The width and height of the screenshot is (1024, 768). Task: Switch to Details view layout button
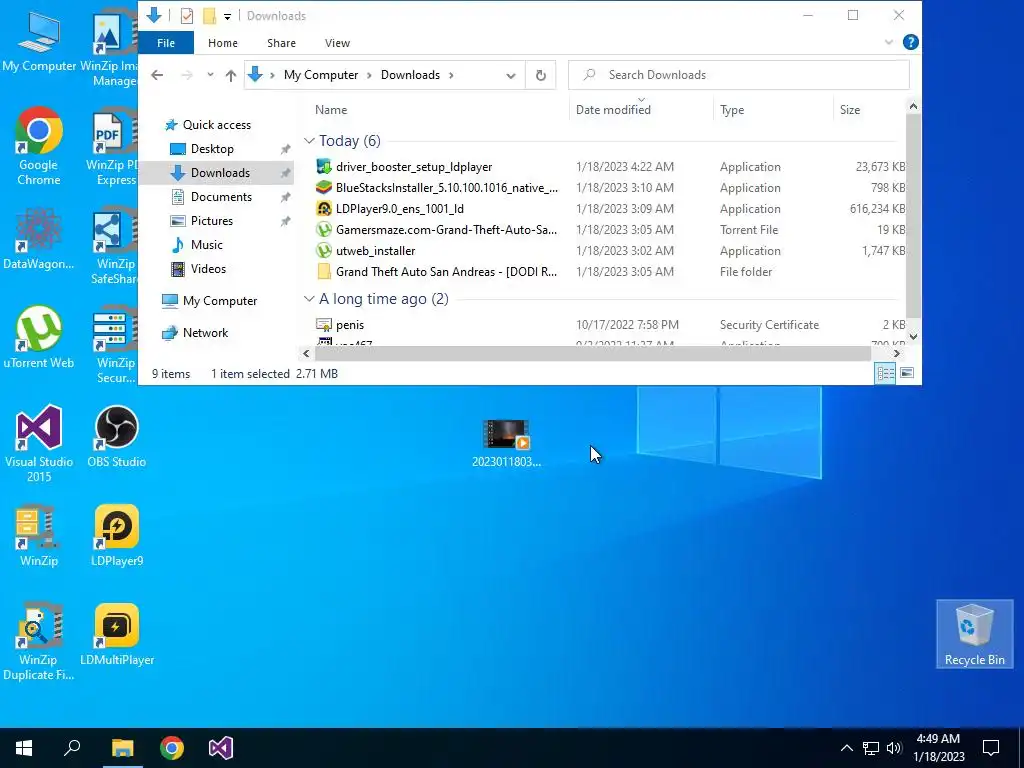point(886,374)
